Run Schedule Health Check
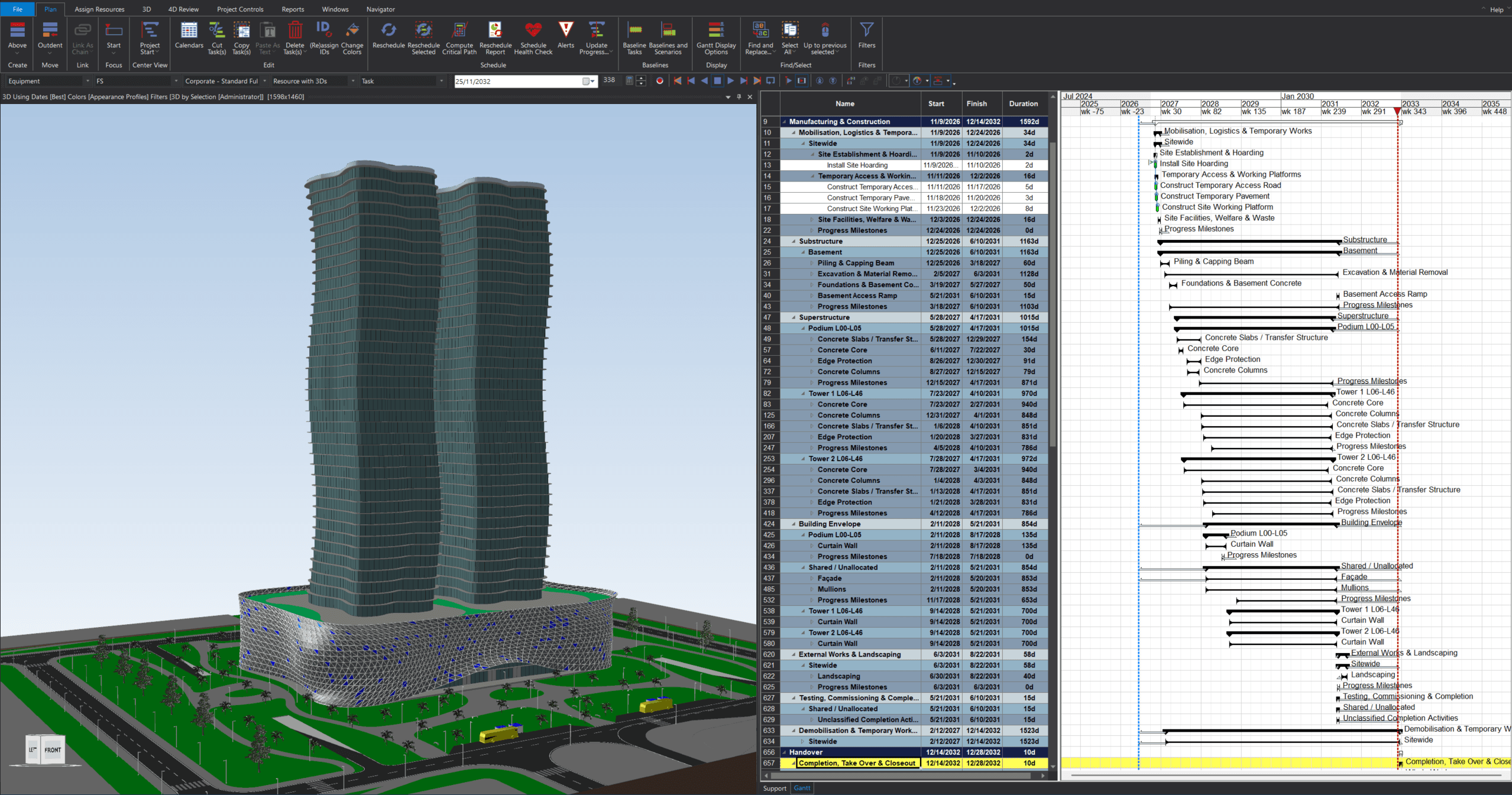This screenshot has height=795, width=1512. point(533,39)
